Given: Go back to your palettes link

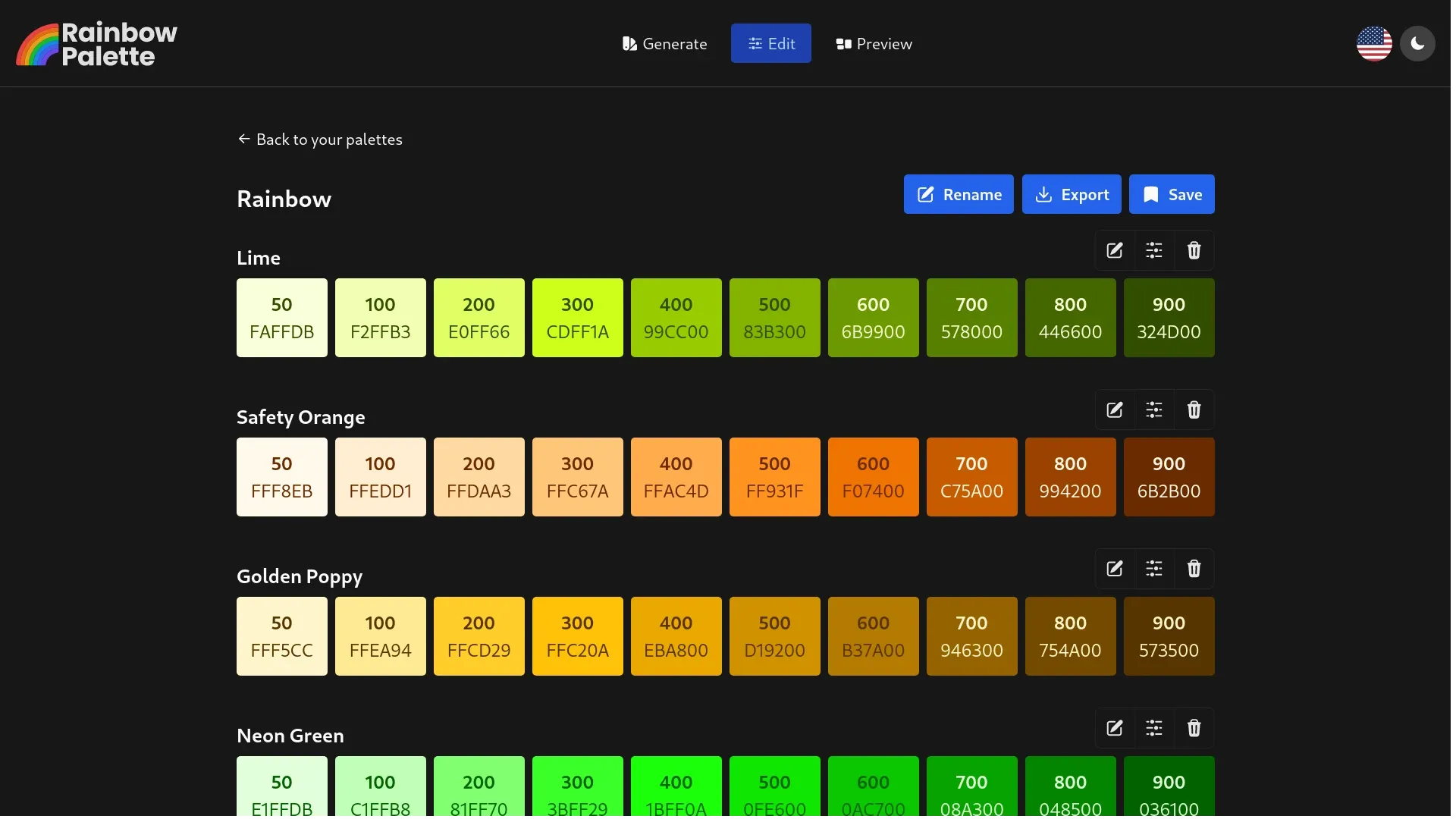Looking at the screenshot, I should (319, 140).
